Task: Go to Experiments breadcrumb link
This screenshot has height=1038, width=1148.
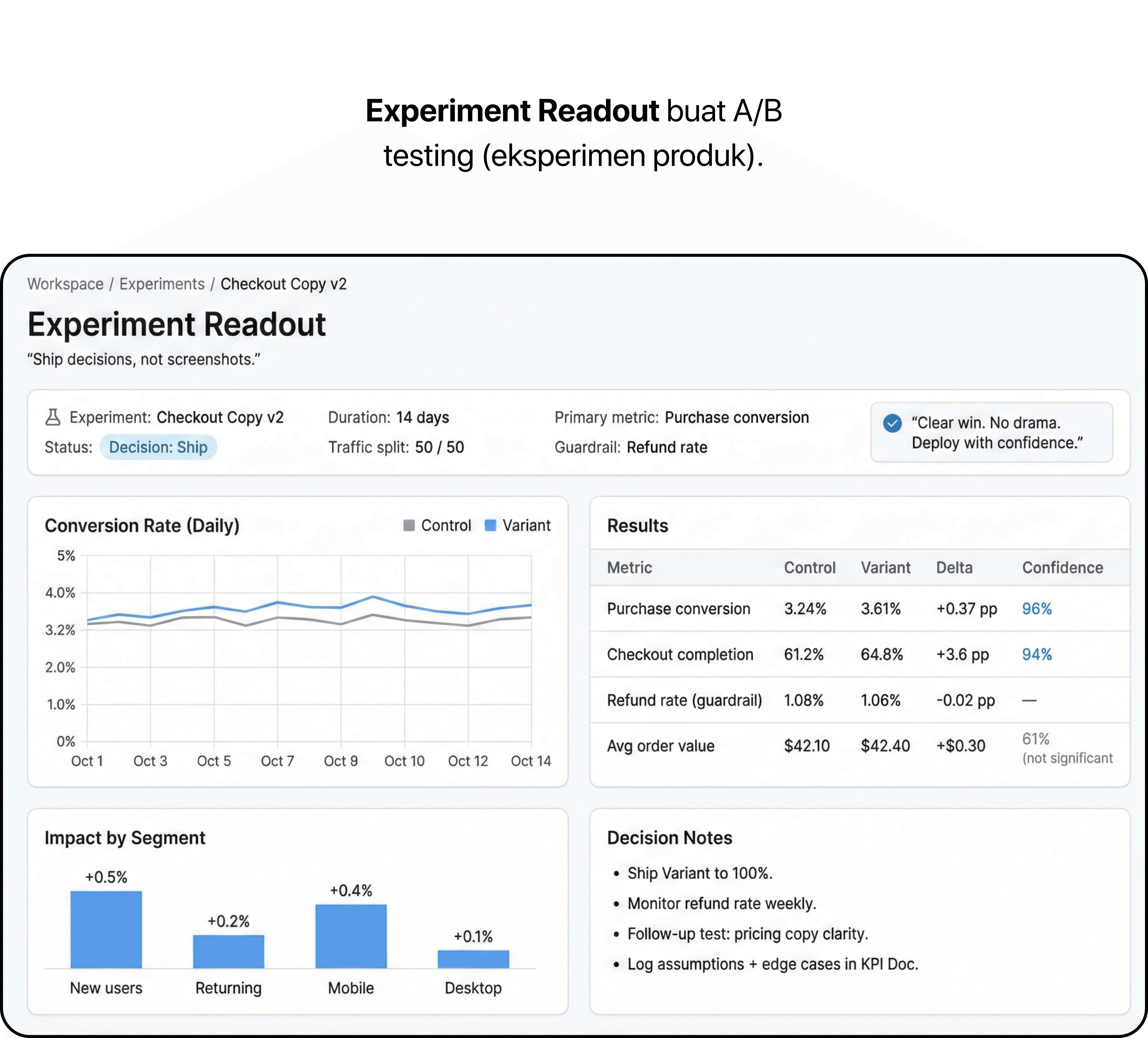Action: 162,283
